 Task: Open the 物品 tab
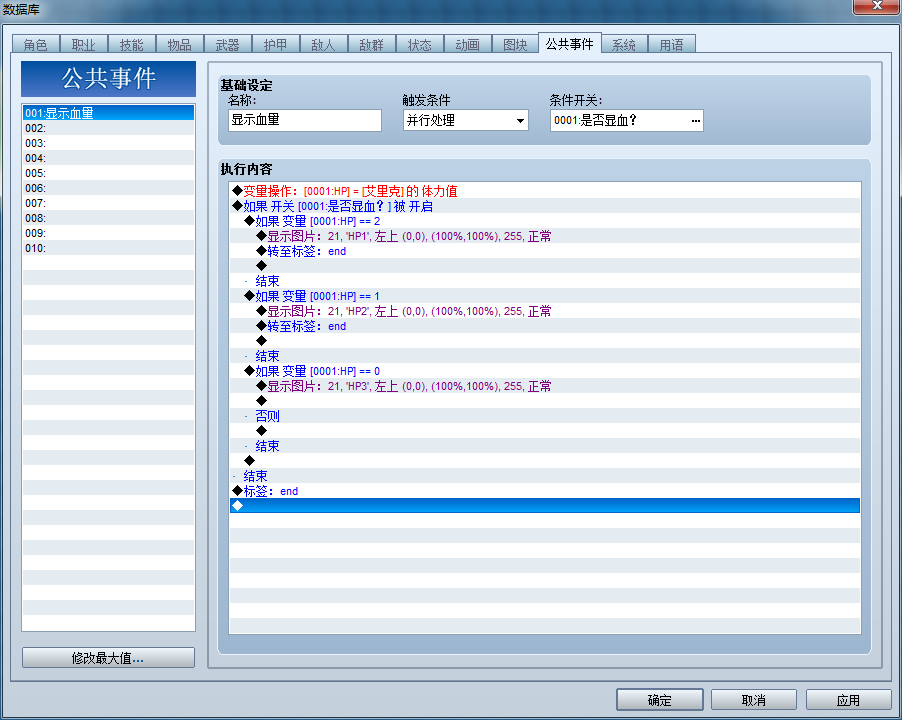(179, 44)
